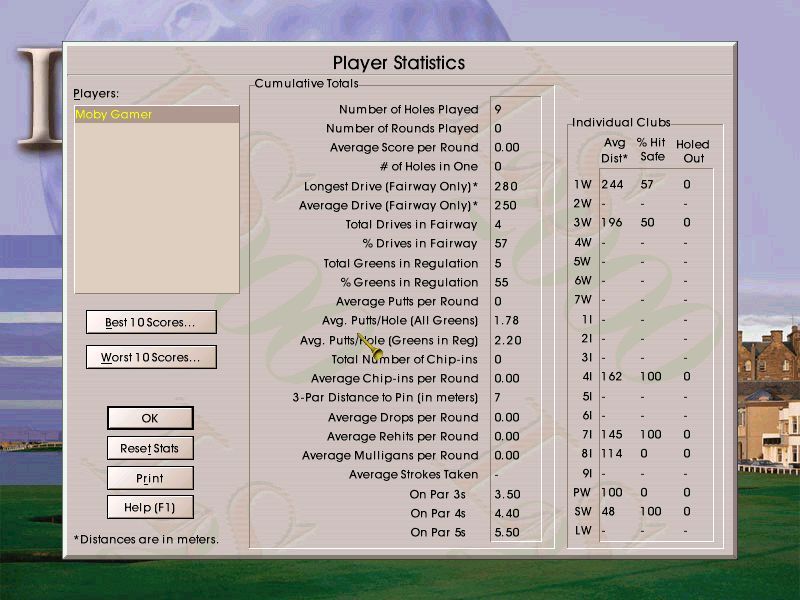This screenshot has height=600, width=800.
Task: Confirm with the OK button
Action: pos(150,418)
